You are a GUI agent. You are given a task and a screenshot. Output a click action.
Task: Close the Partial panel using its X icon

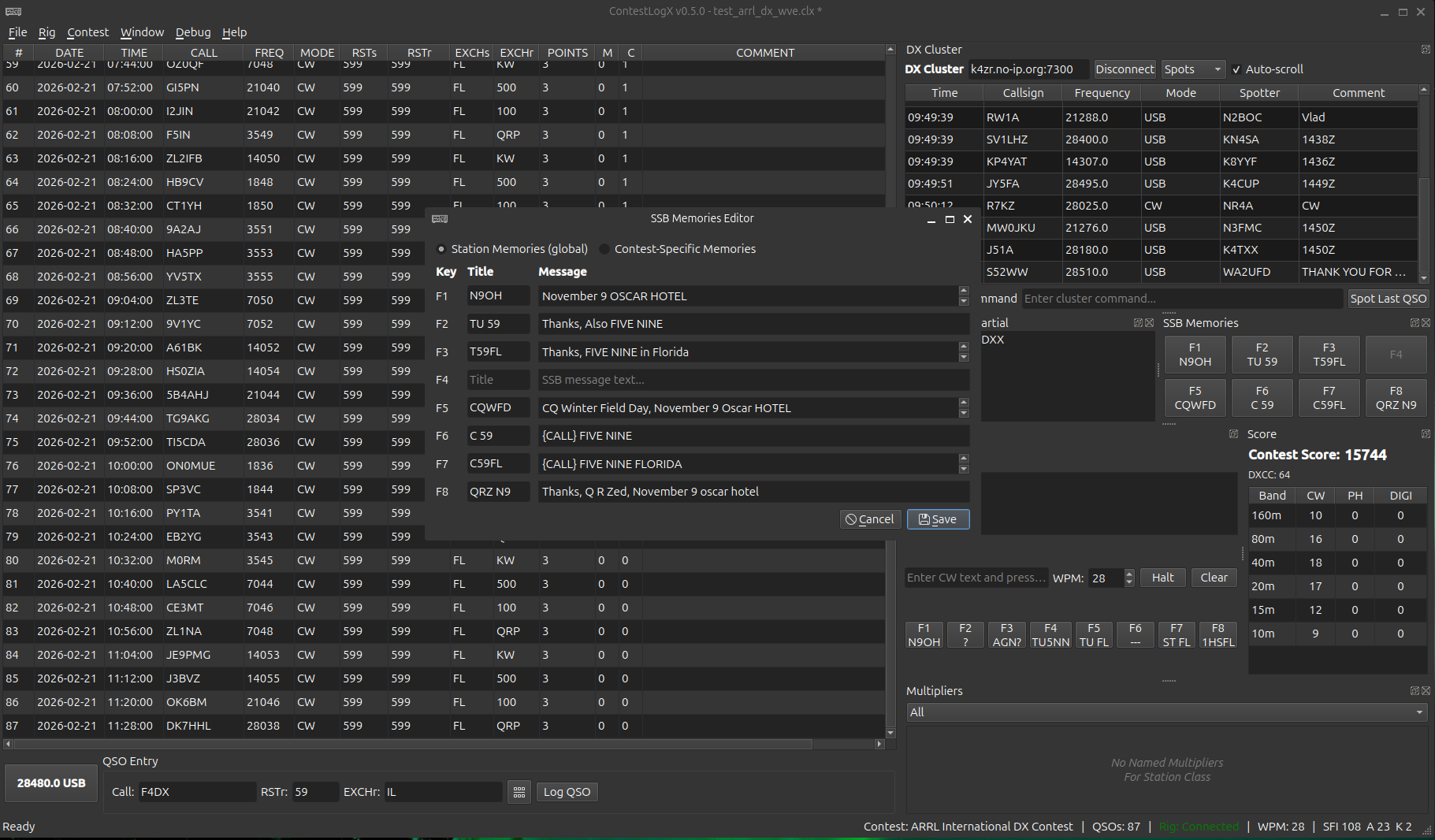coord(1150,322)
